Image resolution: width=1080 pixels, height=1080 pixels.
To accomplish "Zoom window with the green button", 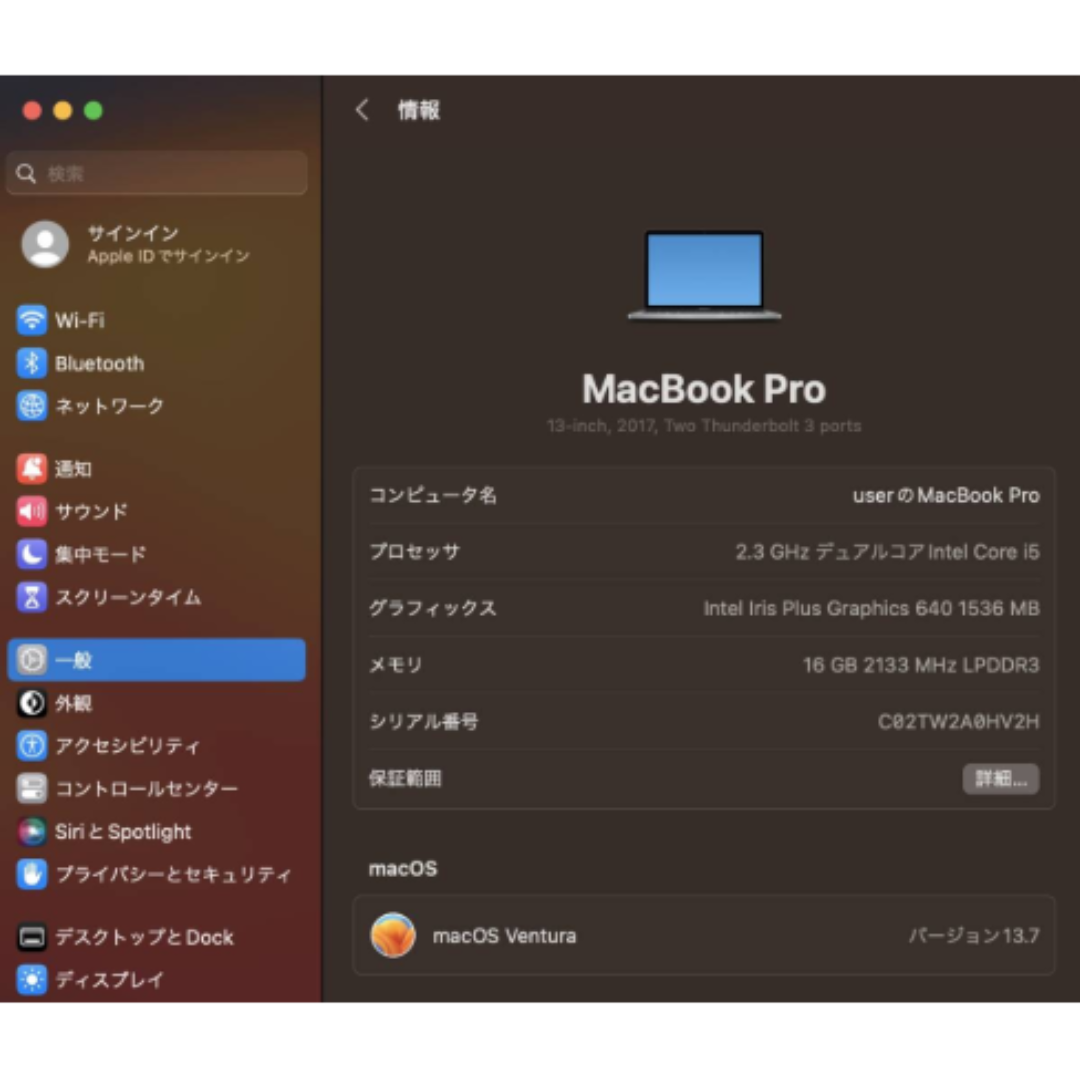I will pos(94,110).
